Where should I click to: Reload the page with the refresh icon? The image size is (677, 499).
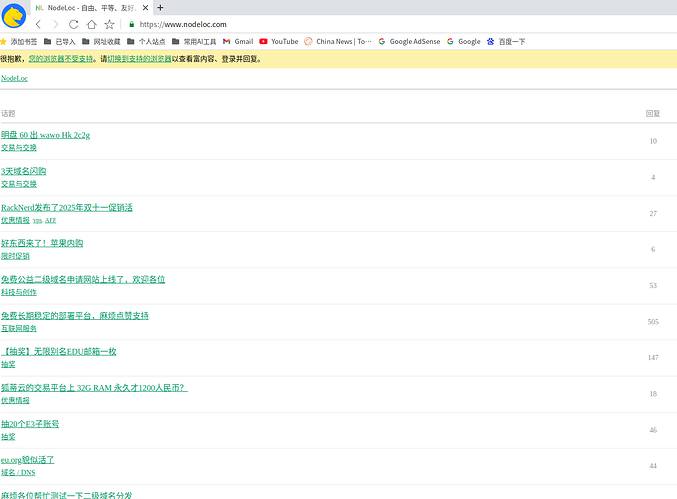tap(73, 24)
